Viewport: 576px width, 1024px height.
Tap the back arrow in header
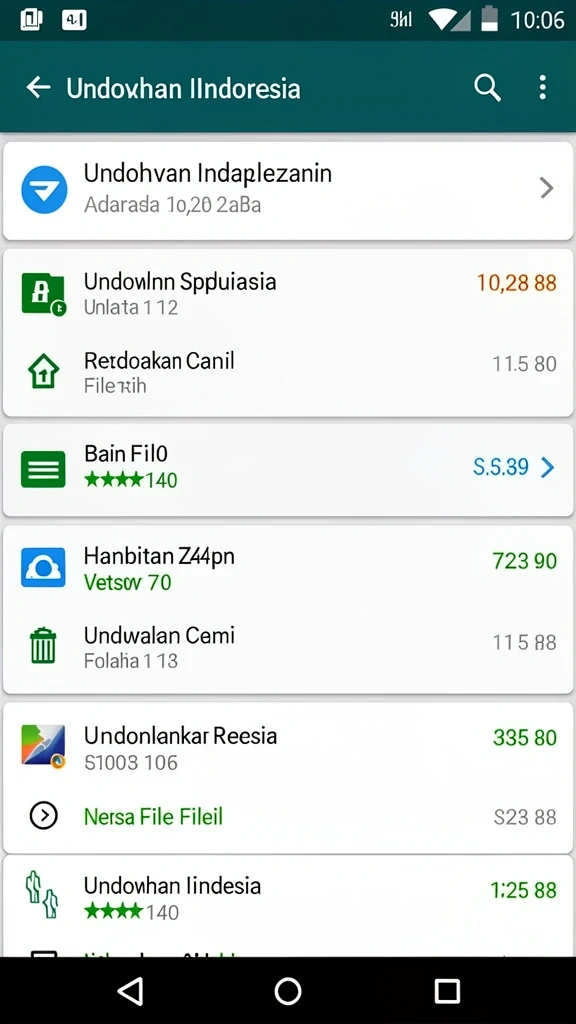(39, 87)
